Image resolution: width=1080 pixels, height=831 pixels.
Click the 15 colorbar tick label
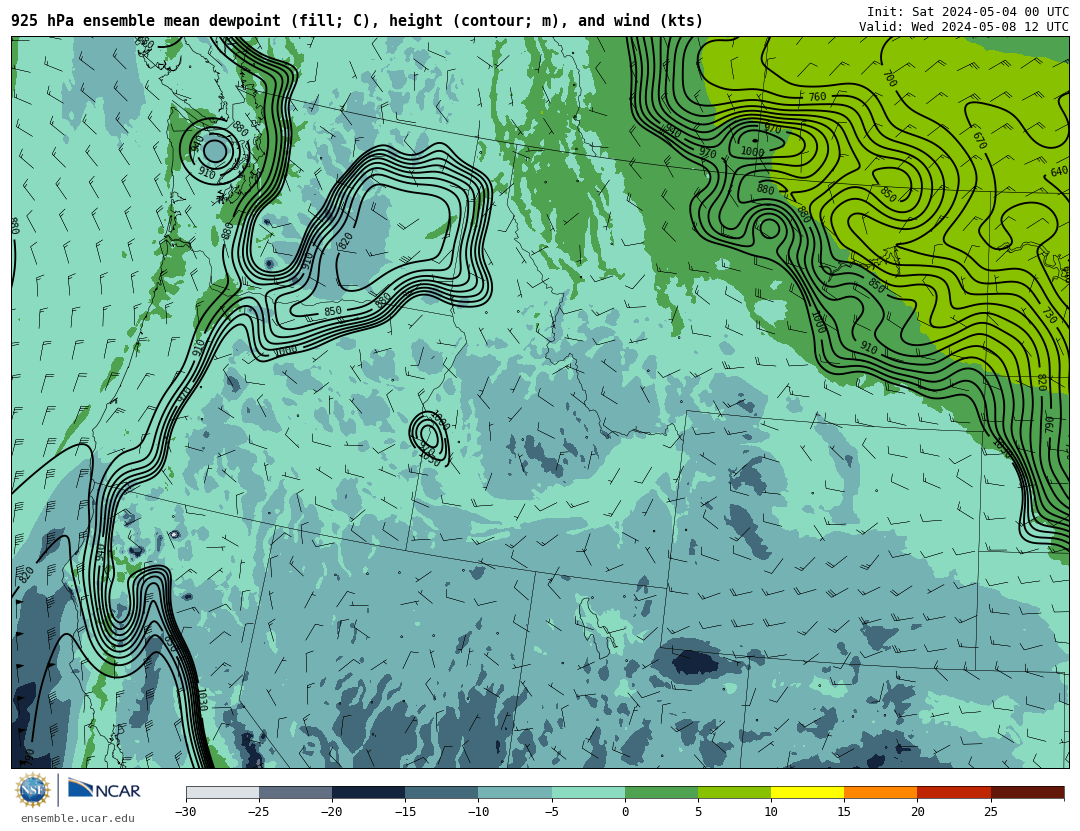click(x=844, y=812)
